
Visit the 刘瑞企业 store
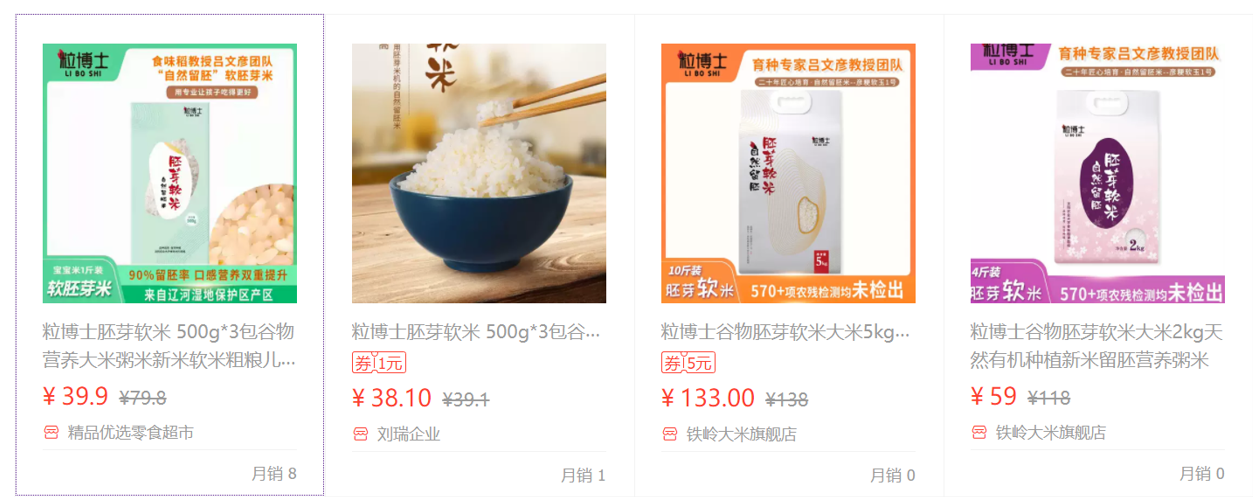click(408, 434)
